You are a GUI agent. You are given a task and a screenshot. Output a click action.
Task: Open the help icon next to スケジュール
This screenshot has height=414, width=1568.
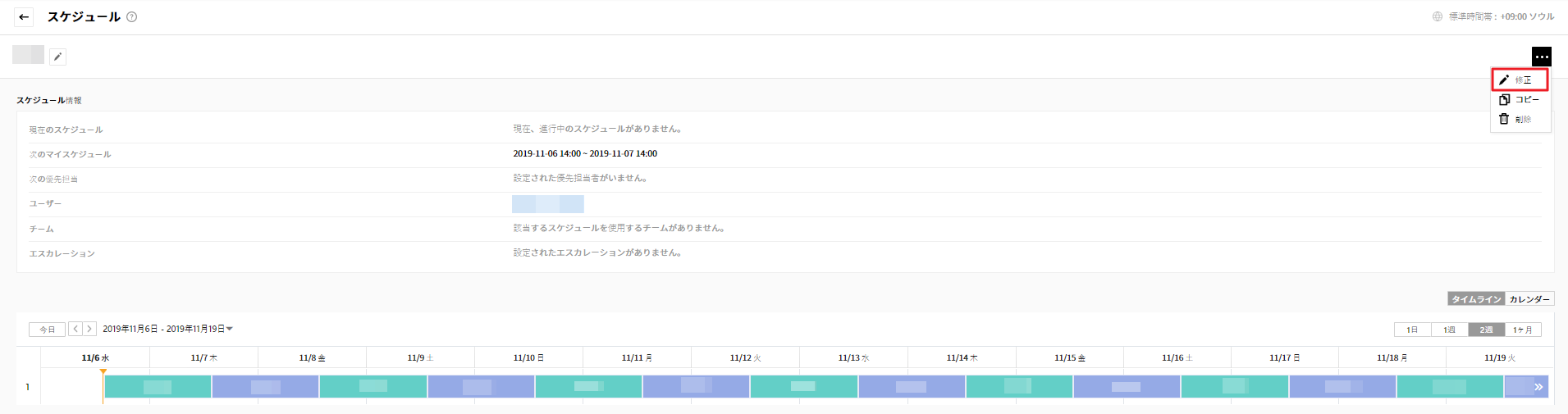pos(131,16)
